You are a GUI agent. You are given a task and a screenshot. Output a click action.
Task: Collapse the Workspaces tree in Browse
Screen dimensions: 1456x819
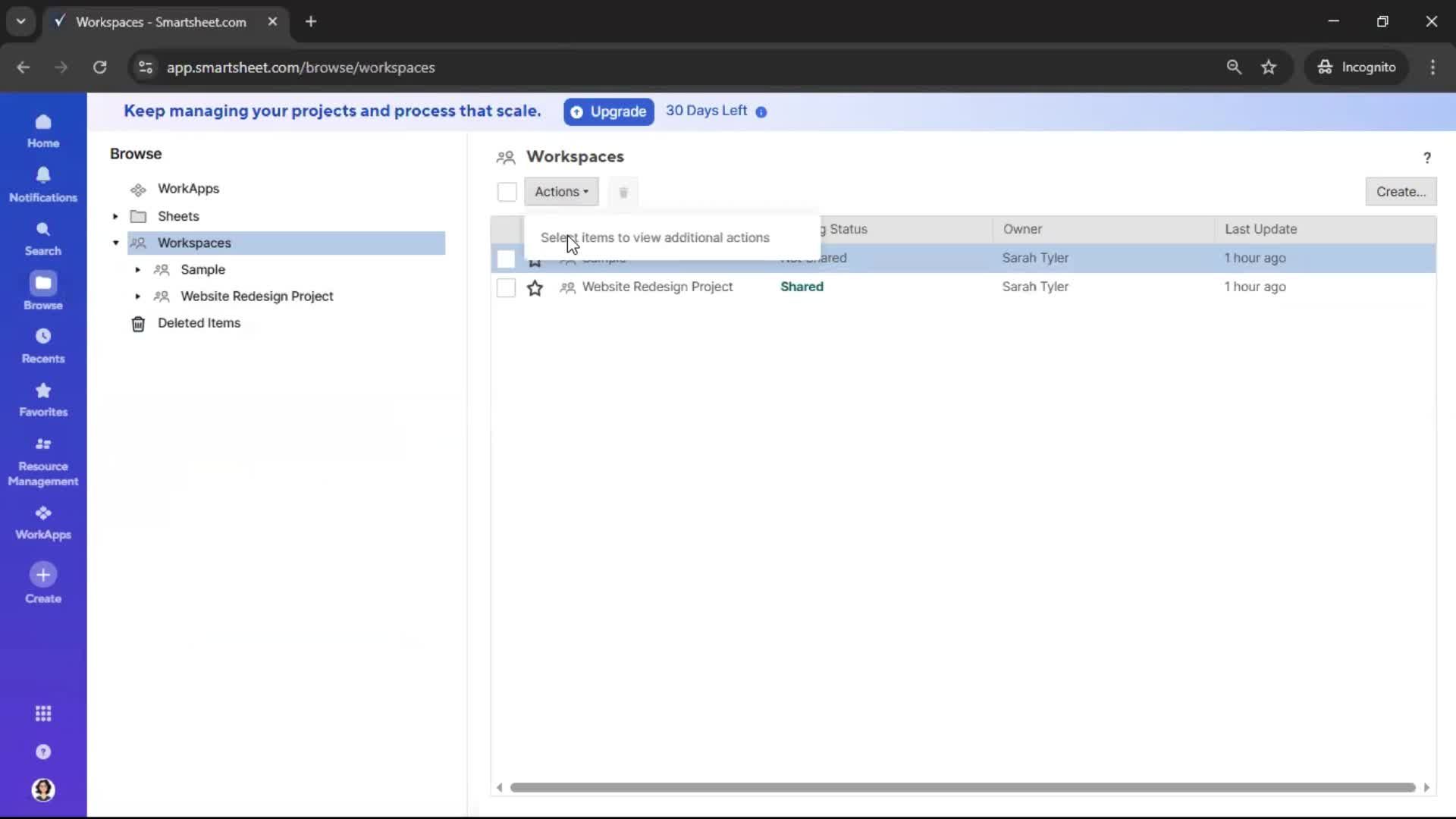pyautogui.click(x=115, y=243)
